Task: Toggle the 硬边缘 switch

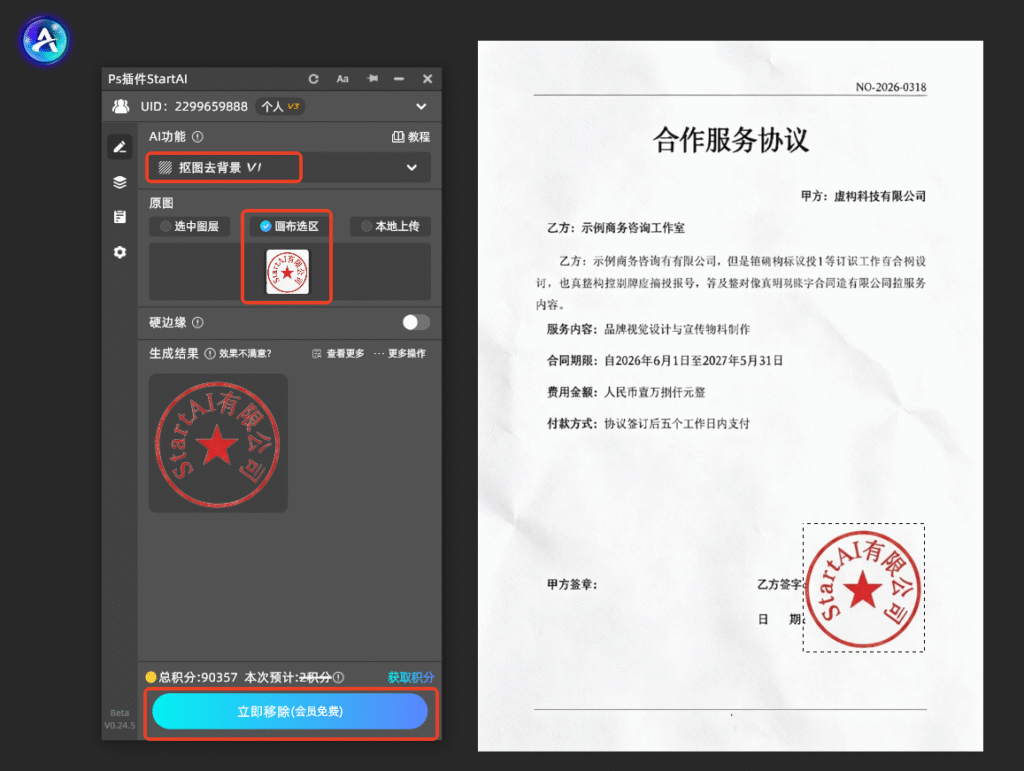Action: click(x=416, y=322)
